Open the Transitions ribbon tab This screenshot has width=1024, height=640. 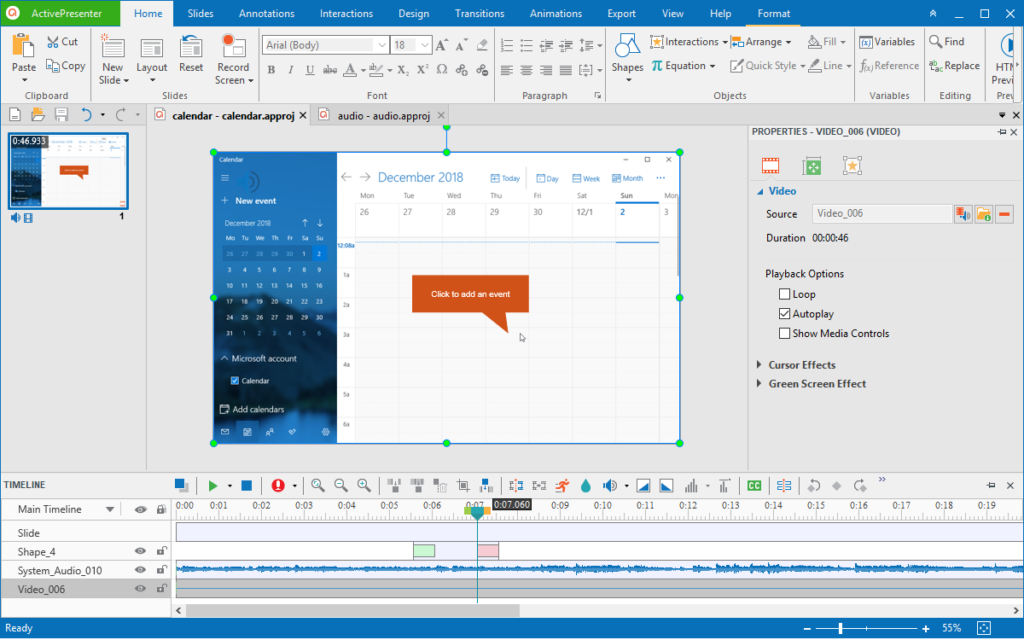coord(479,13)
